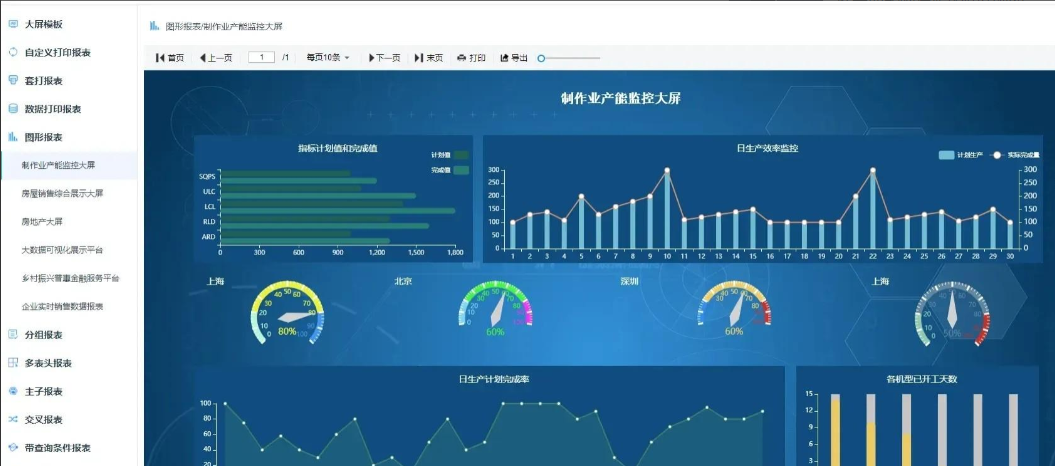
Task: Select 制作业产能监控大屏 in the sidebar
Action: point(69,165)
